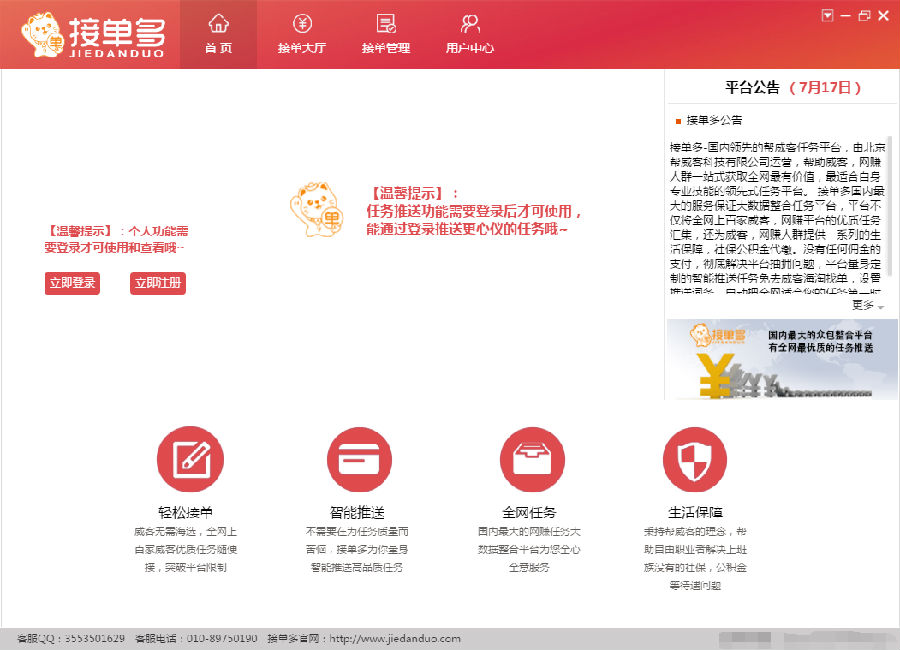Click the 全网任务 inbox icon
900x650 pixels.
tap(531, 459)
